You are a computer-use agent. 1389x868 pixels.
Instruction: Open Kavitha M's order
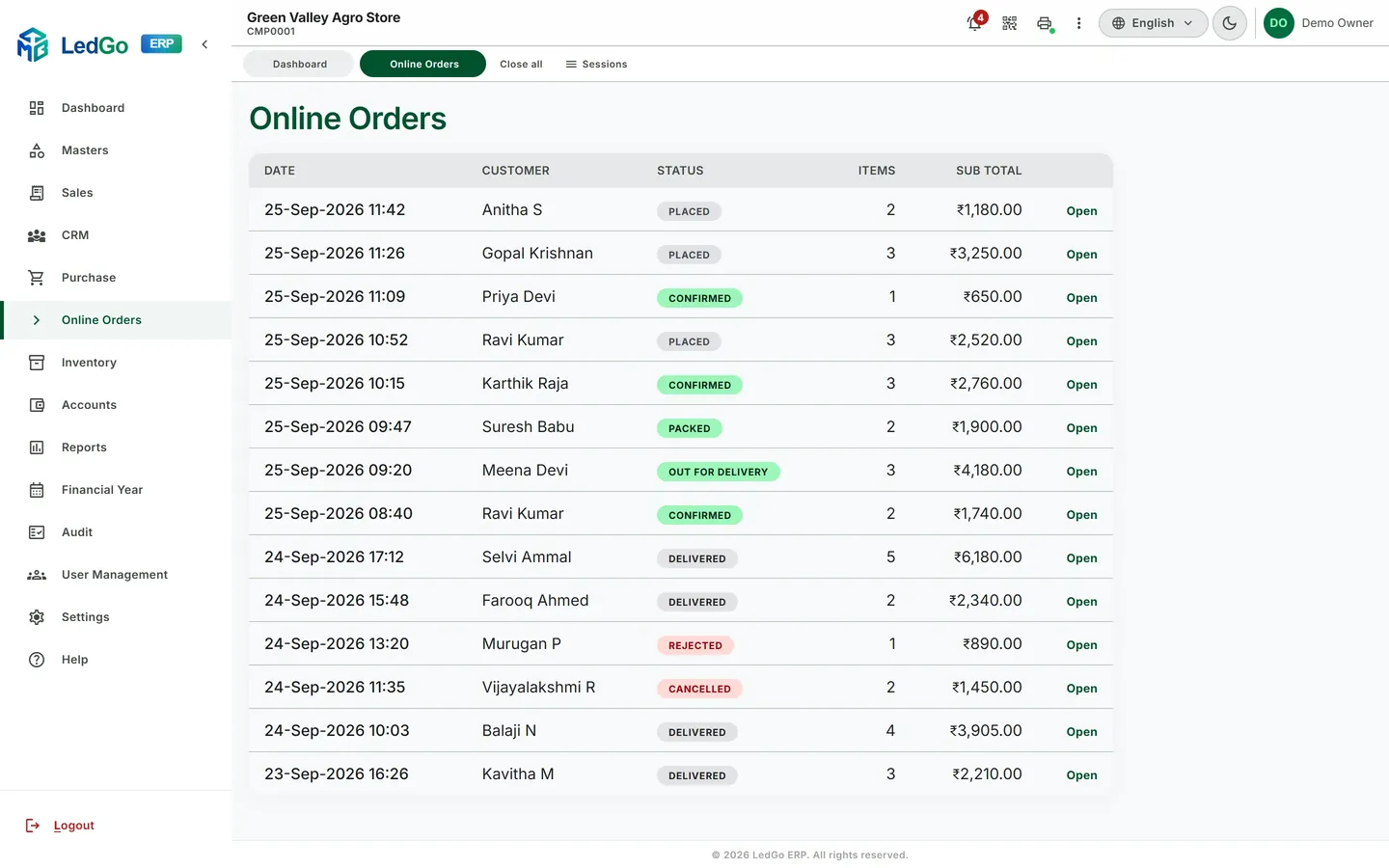(1081, 775)
